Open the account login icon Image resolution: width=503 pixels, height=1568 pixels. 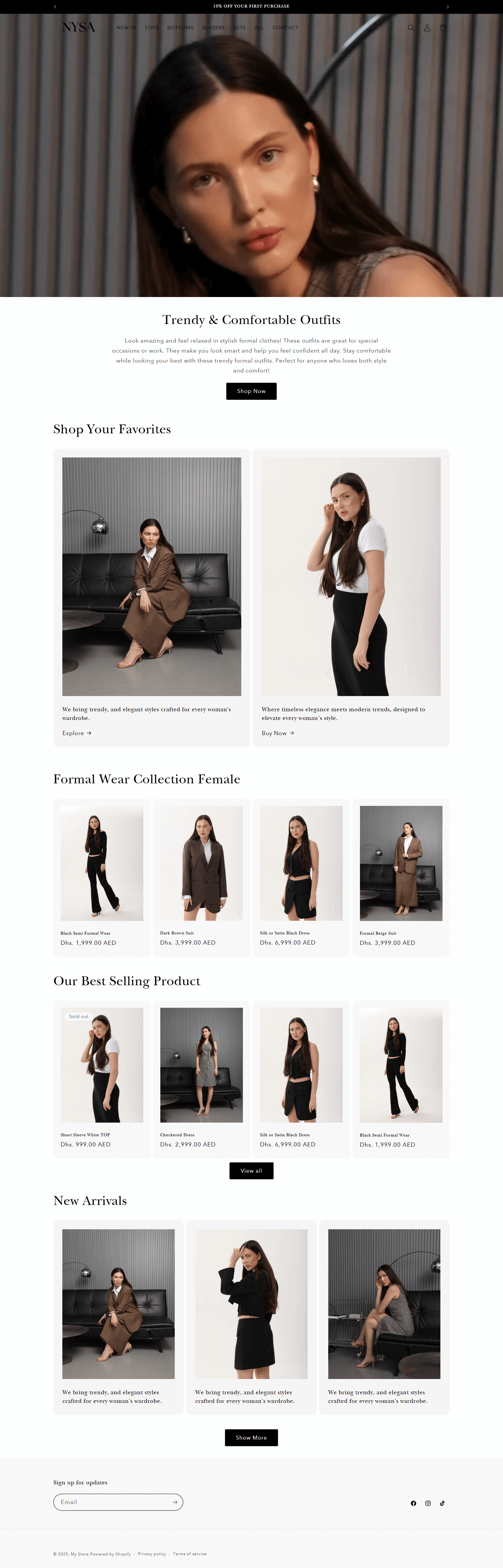427,28
